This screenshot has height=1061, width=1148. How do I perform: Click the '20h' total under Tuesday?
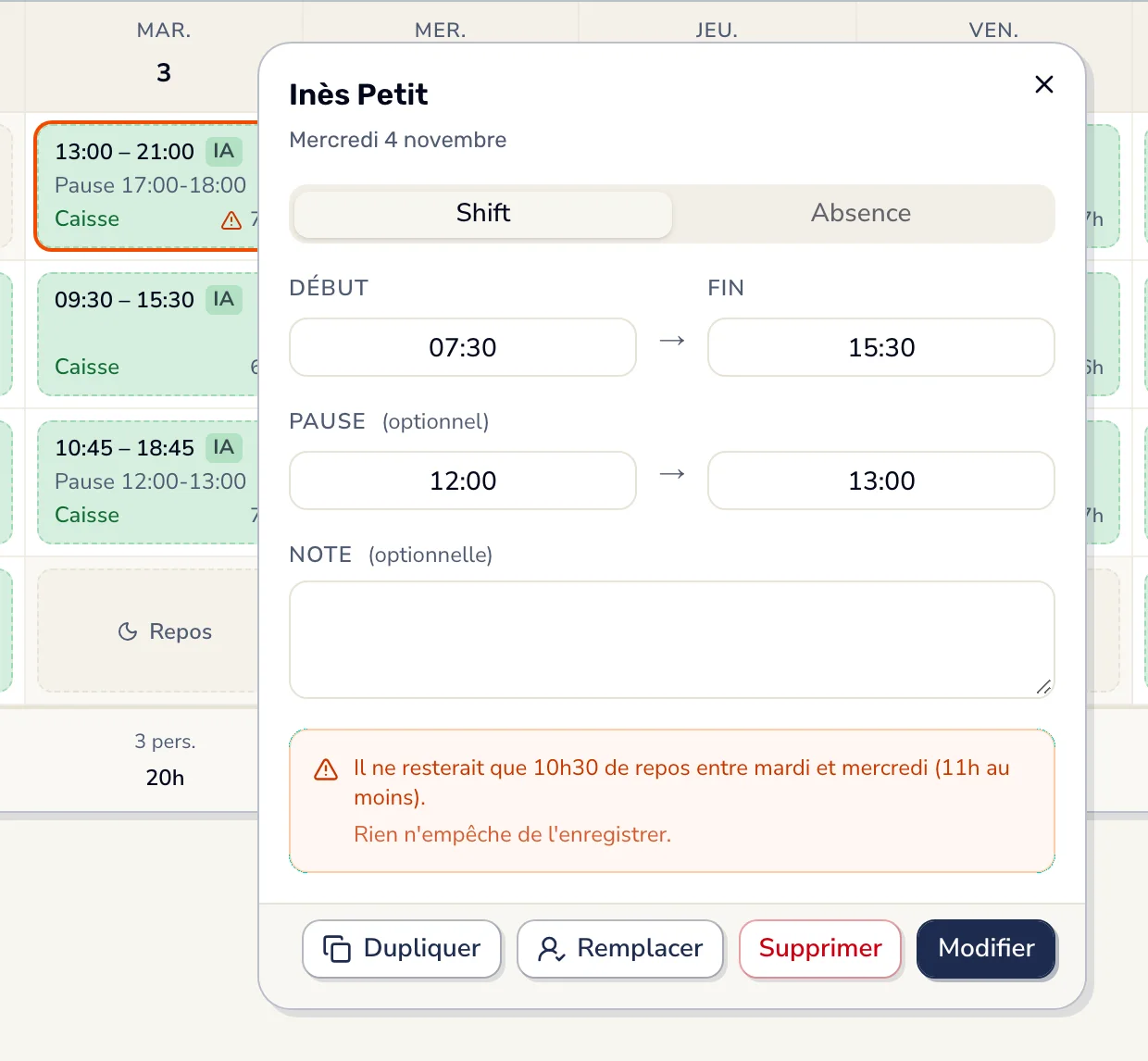pos(165,778)
